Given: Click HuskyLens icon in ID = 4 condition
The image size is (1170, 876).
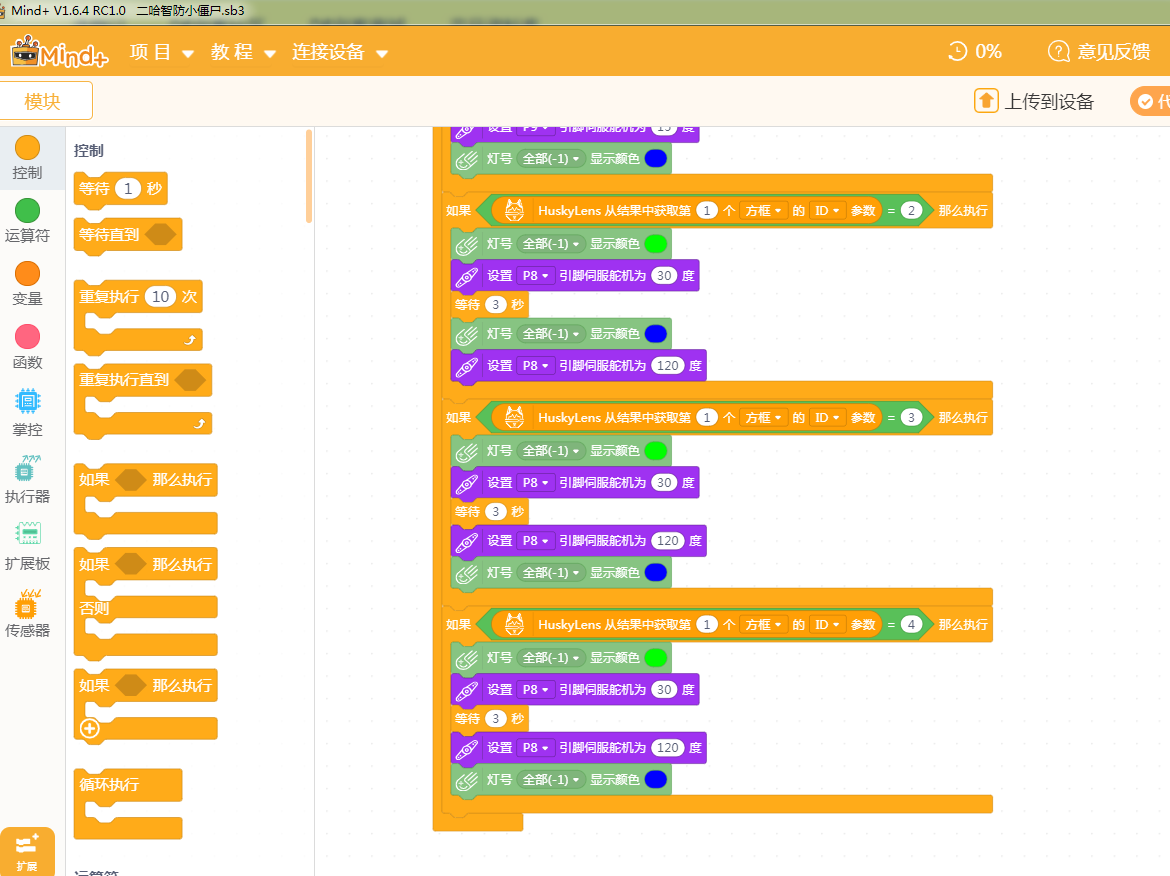Looking at the screenshot, I should coord(514,625).
